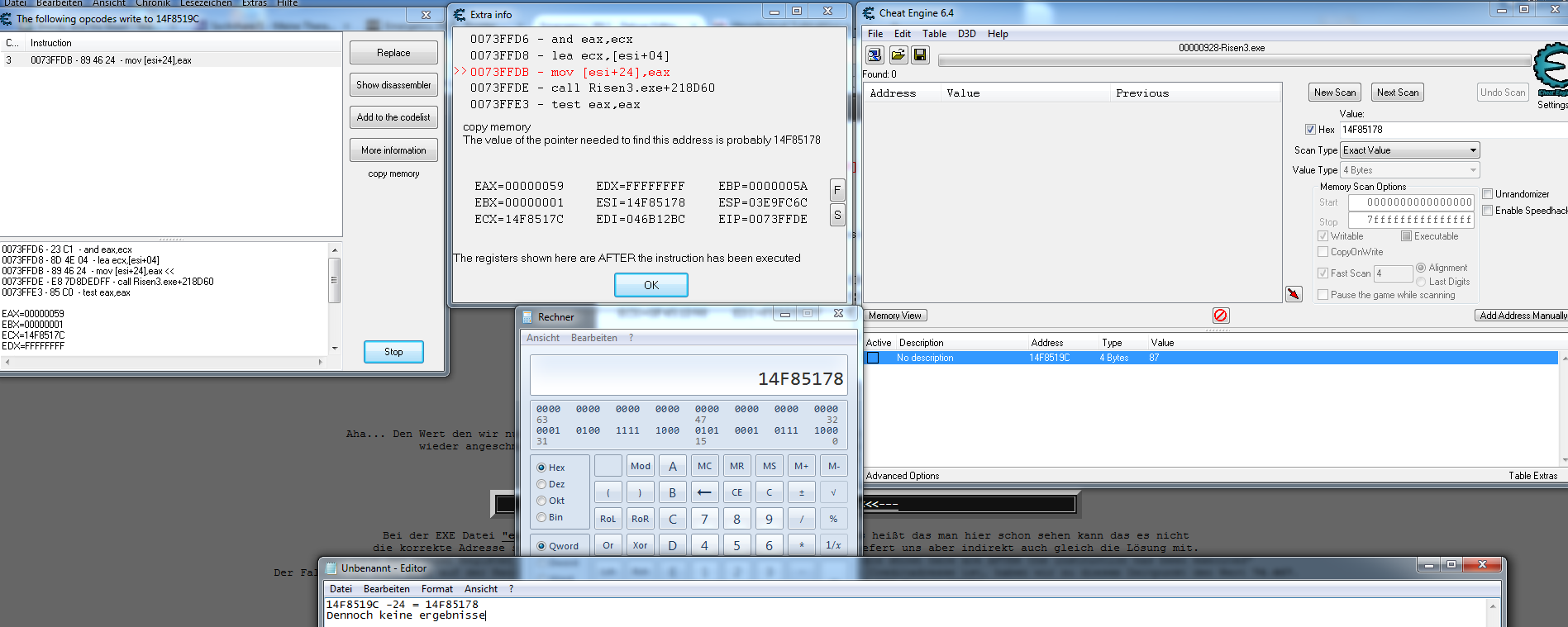Click the Show disassembler button
1568x627 pixels.
point(393,85)
